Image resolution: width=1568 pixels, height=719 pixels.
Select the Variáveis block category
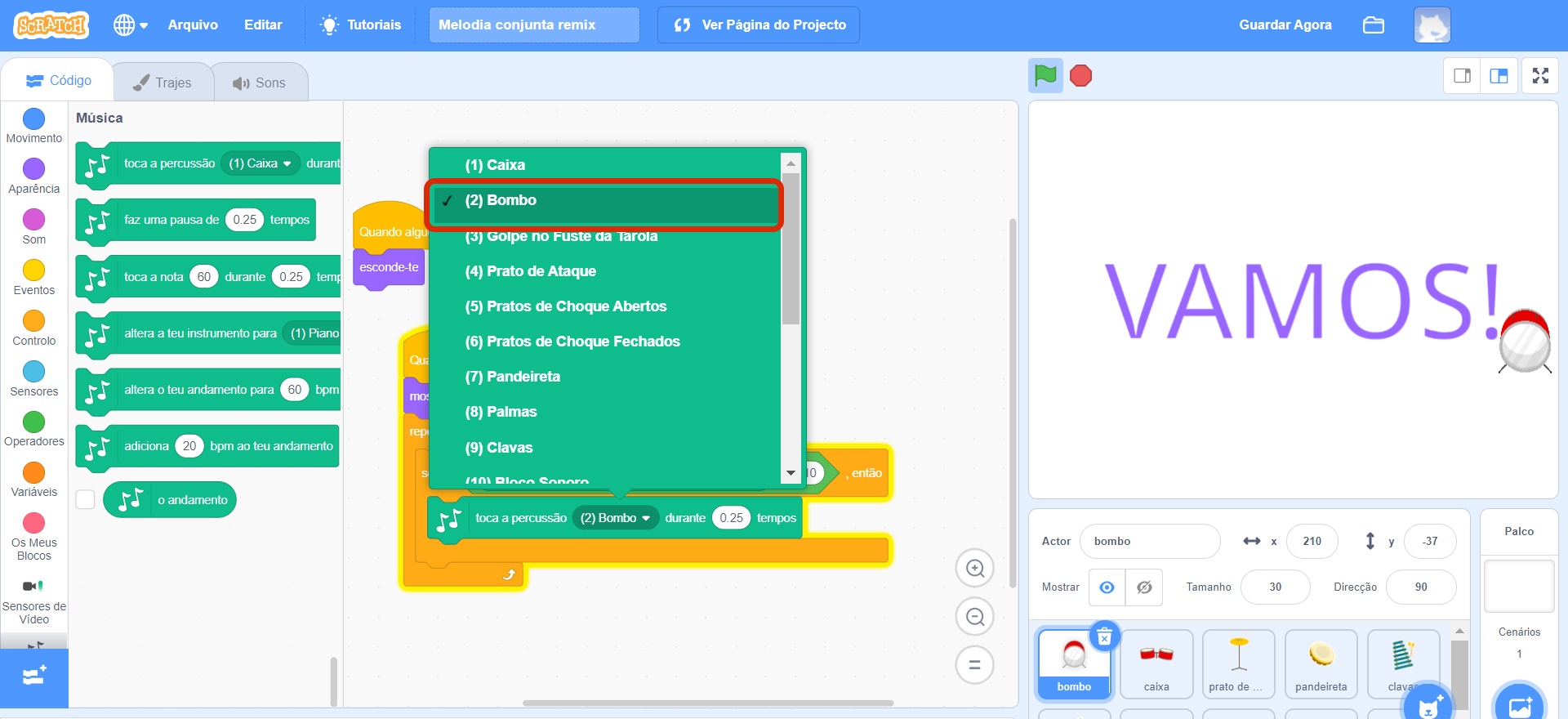pos(34,480)
